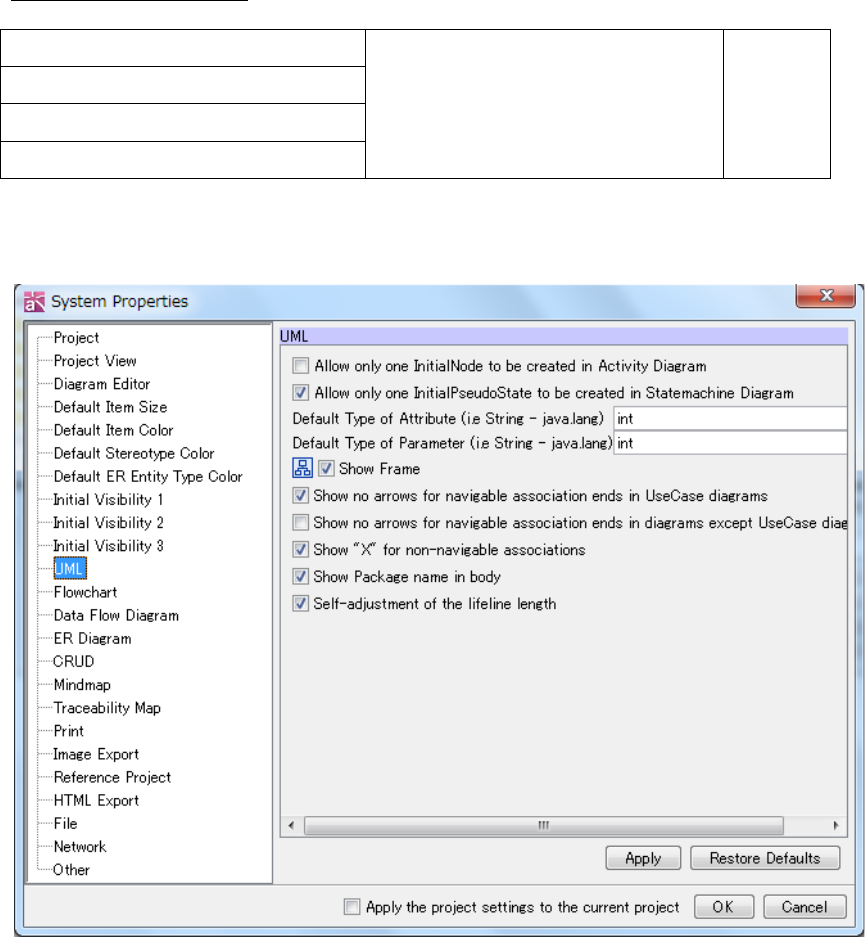Image resolution: width=865 pixels, height=937 pixels.
Task: Select the UML tree item
Action: [69, 569]
